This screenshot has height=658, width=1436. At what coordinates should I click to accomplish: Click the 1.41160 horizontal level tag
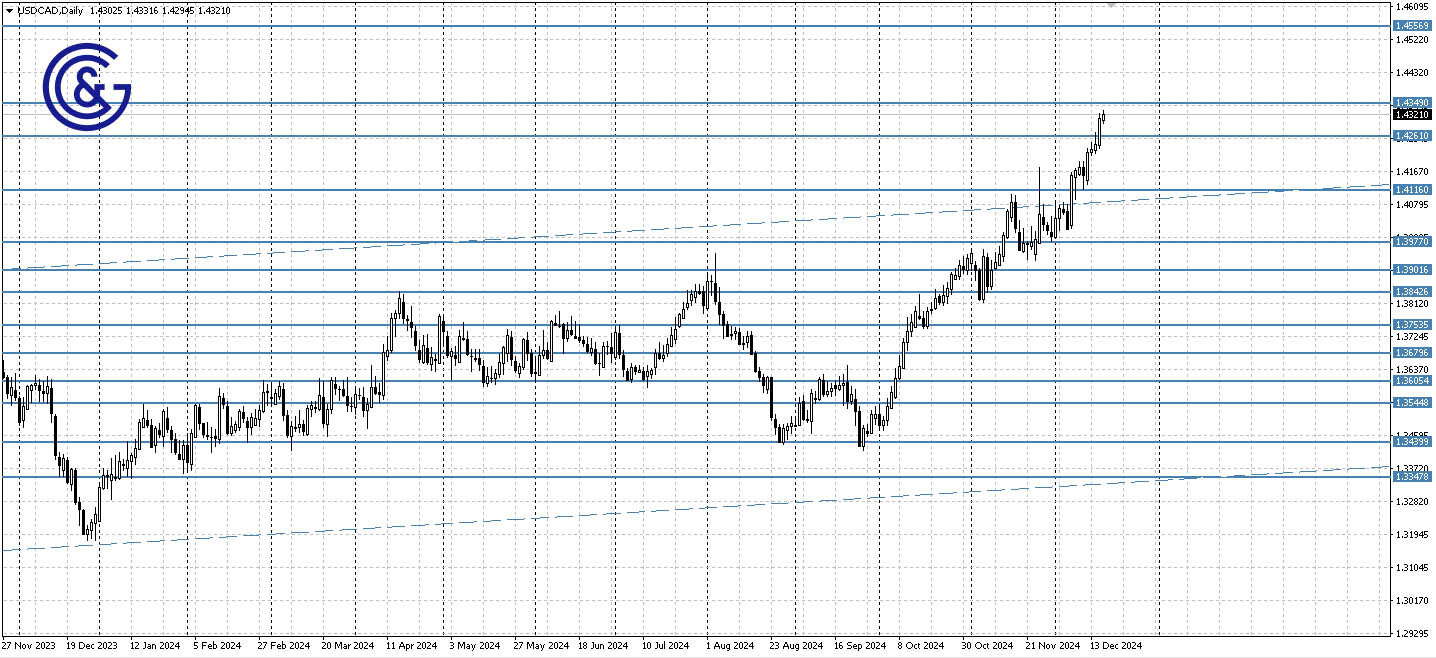(x=1413, y=189)
